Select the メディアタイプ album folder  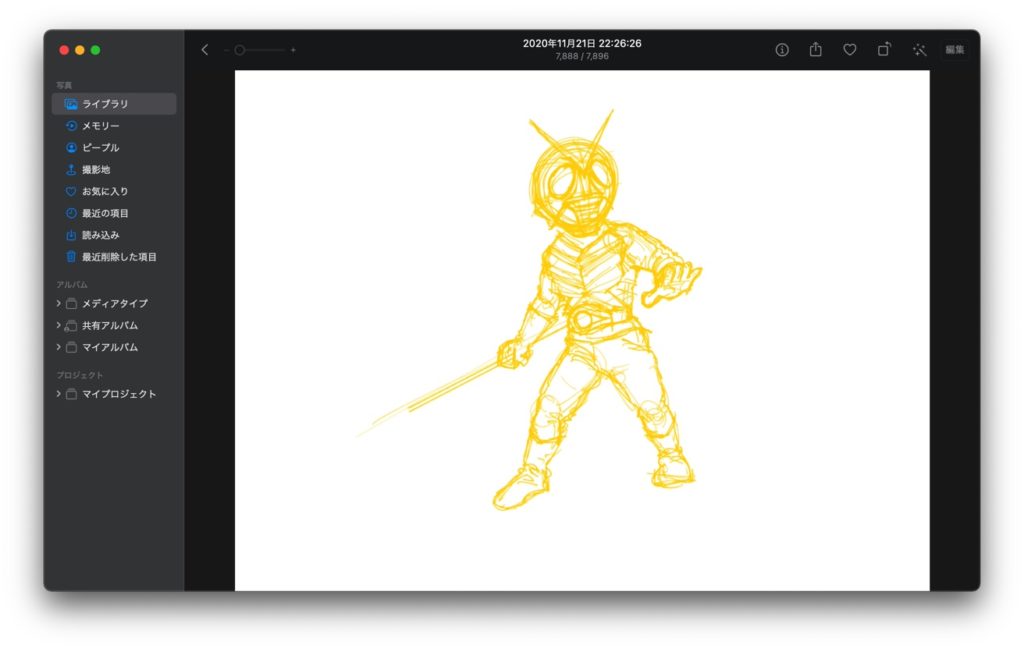pos(114,304)
